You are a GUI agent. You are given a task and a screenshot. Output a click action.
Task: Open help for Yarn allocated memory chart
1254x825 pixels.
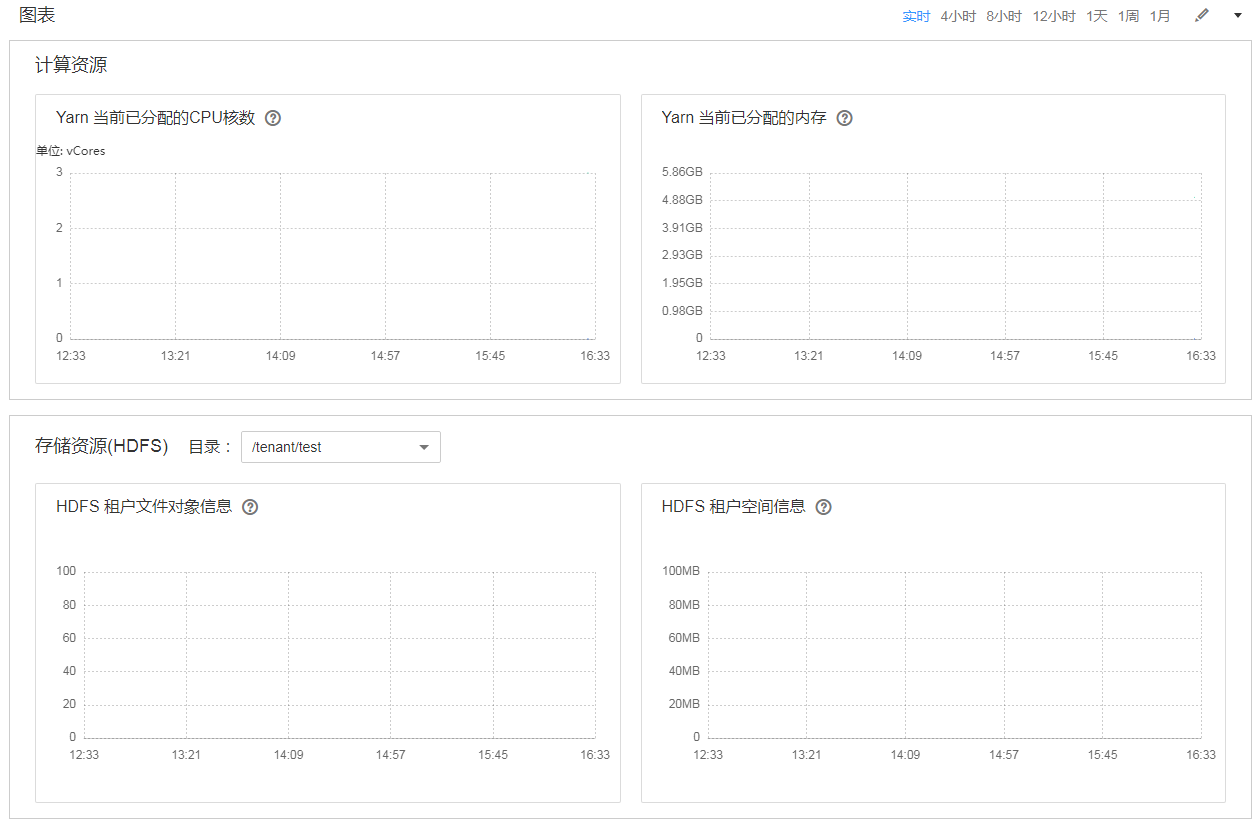(x=844, y=118)
